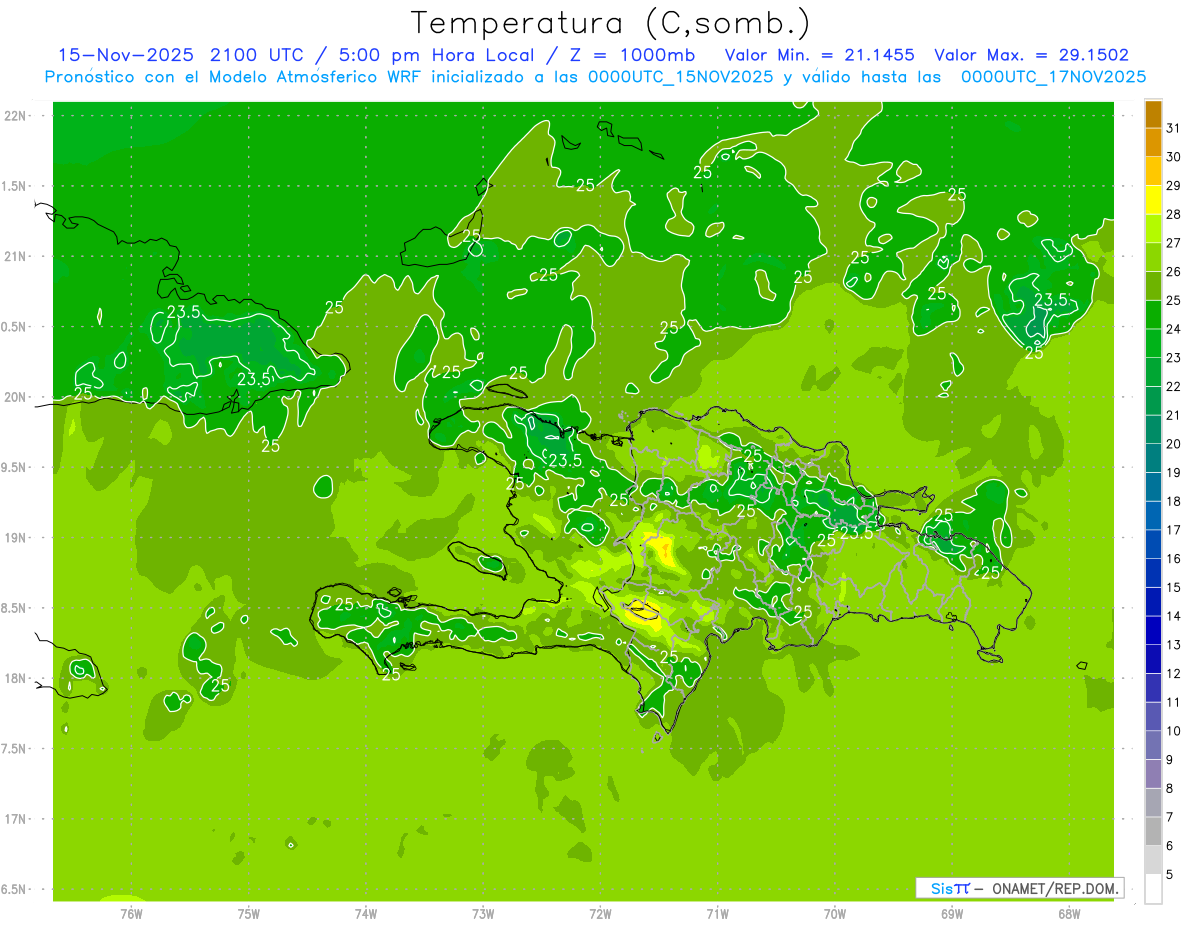Click the "72W" longitude axis label

click(600, 913)
